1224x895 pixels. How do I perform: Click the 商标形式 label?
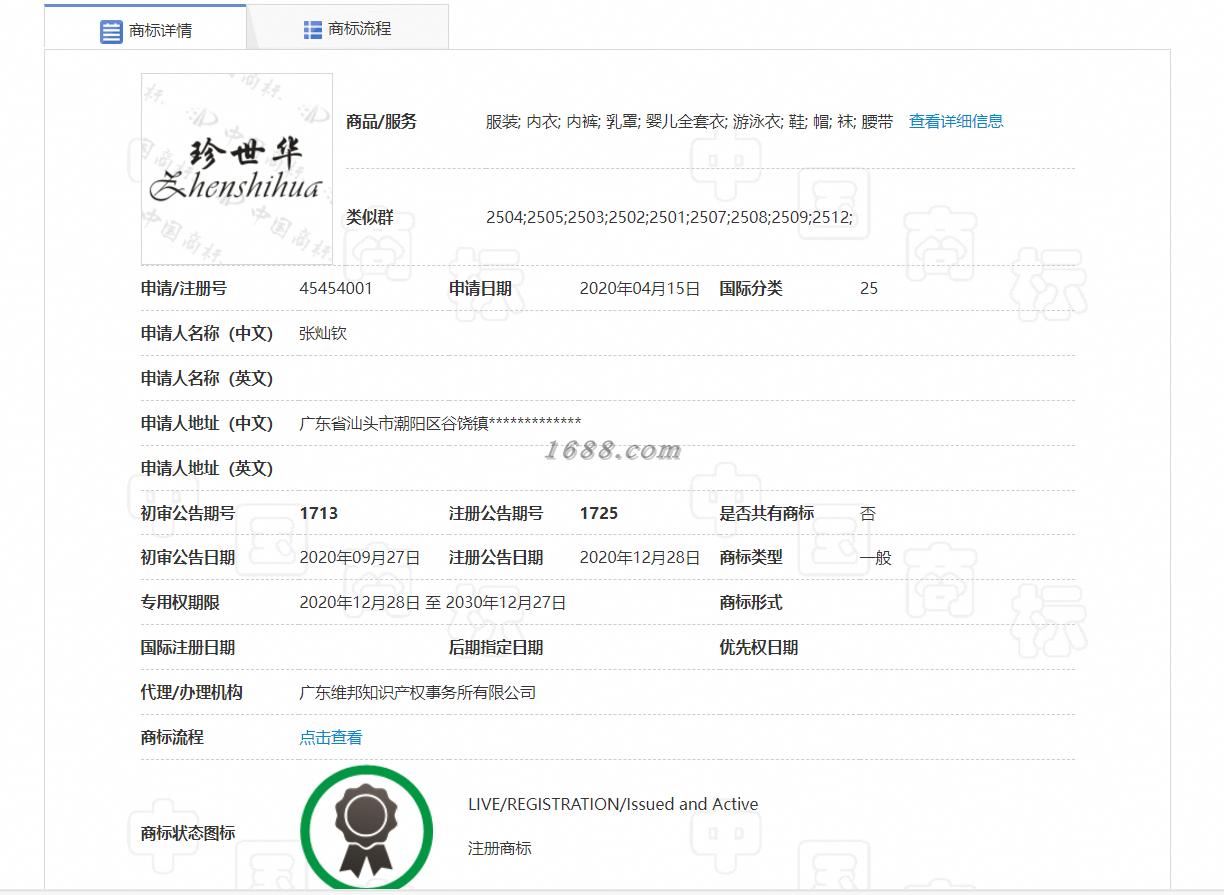click(x=751, y=602)
